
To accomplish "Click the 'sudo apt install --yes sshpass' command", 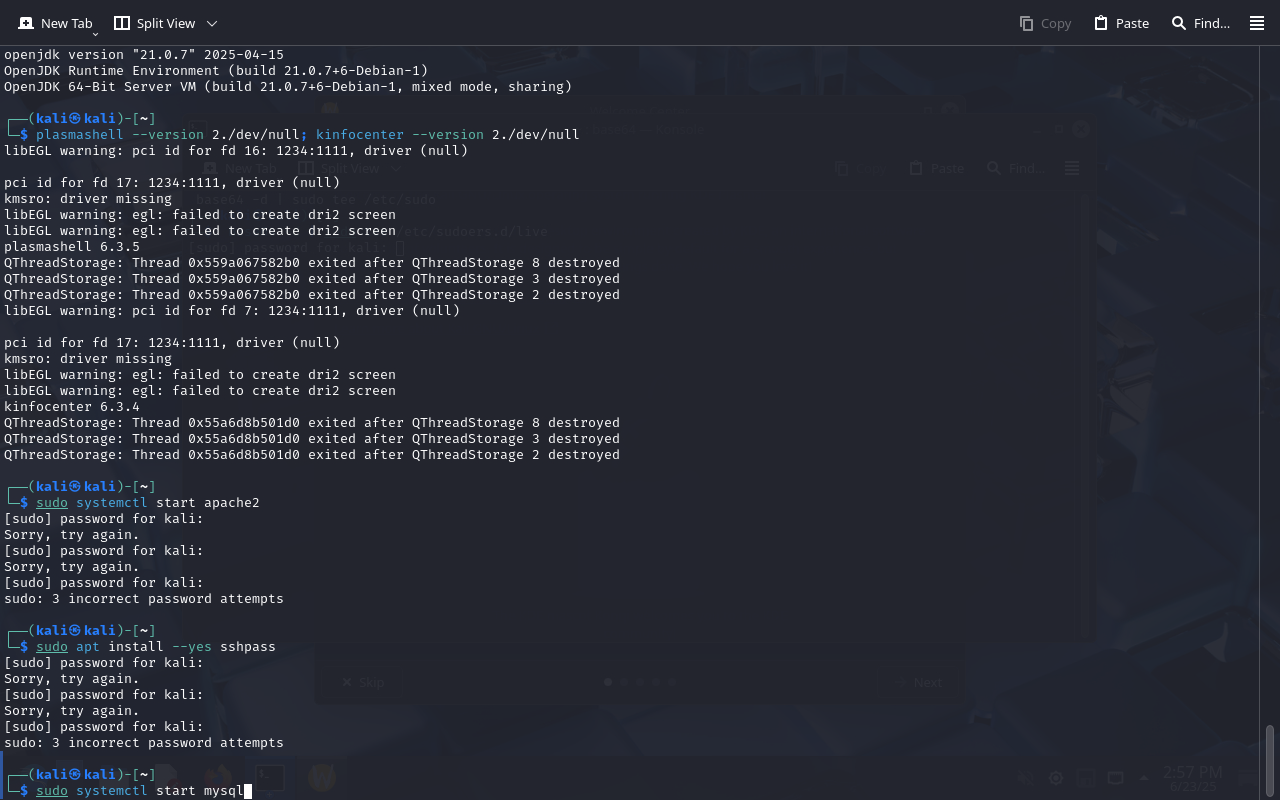I will point(156,647).
